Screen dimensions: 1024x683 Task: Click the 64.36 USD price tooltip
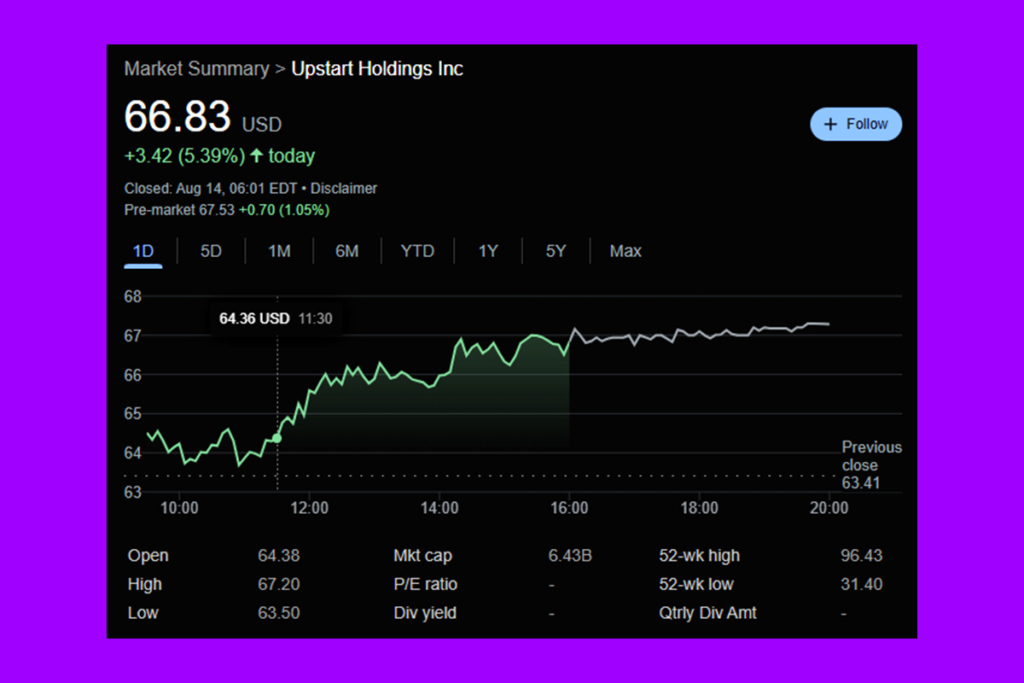click(276, 318)
